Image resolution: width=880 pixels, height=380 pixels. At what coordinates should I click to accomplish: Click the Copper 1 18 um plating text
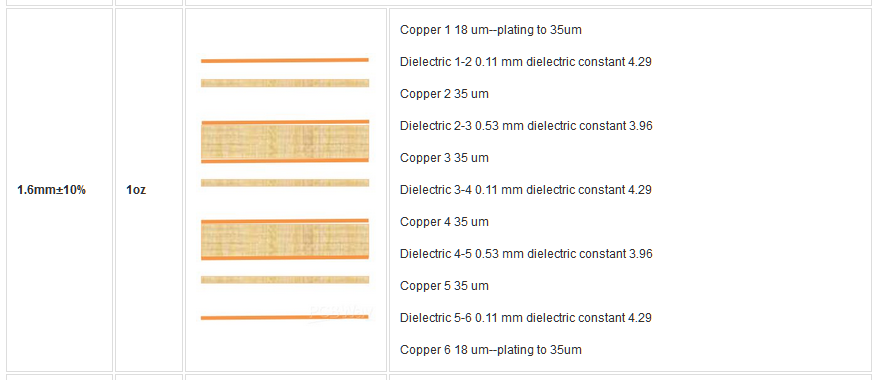click(491, 30)
